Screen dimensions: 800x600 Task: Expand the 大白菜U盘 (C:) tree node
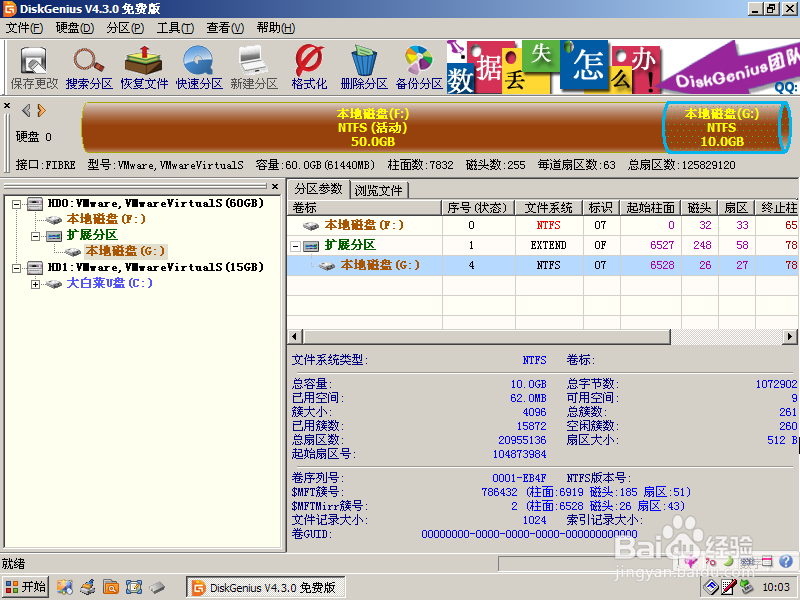click(35, 284)
